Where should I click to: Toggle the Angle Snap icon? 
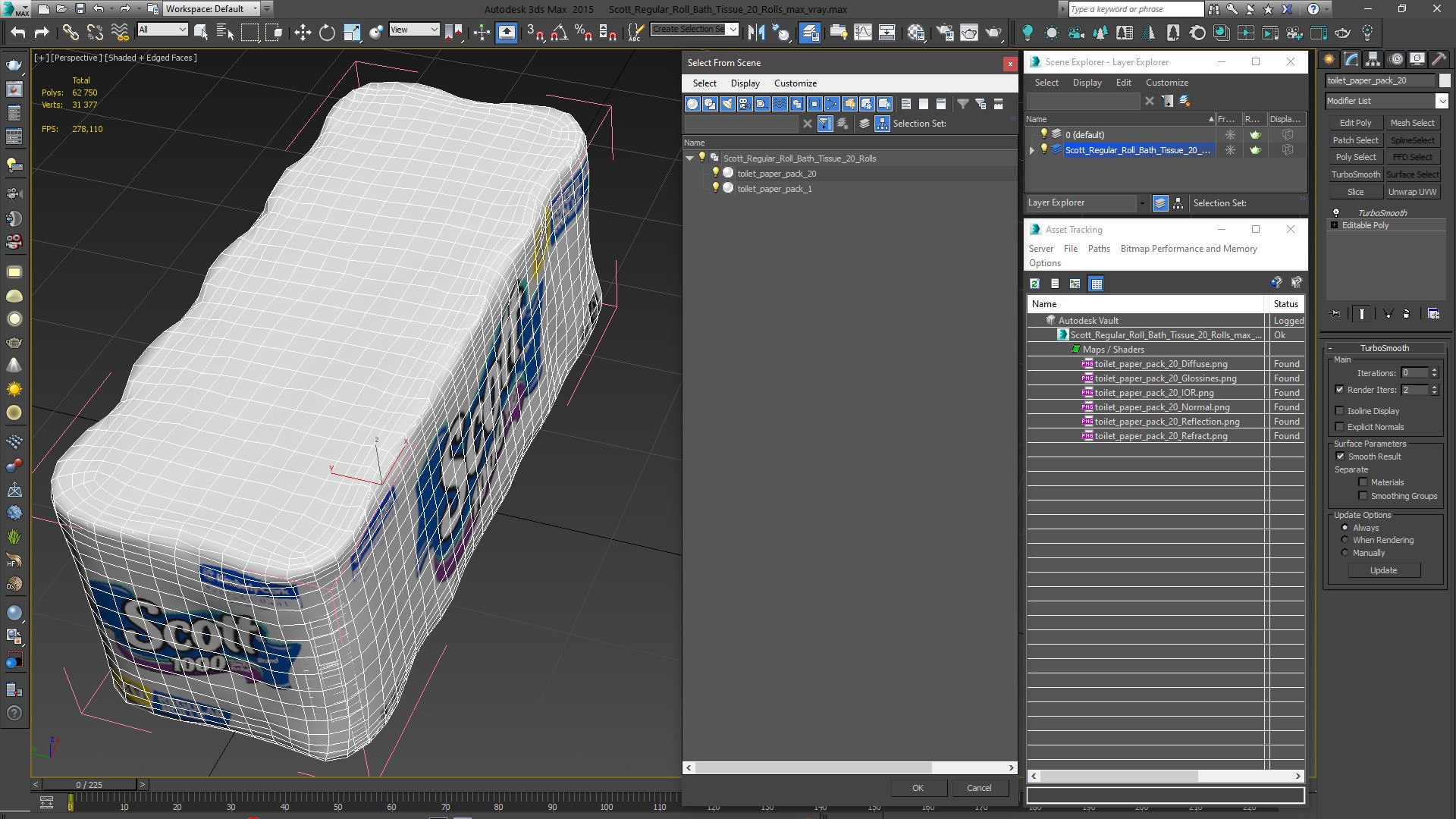click(560, 32)
